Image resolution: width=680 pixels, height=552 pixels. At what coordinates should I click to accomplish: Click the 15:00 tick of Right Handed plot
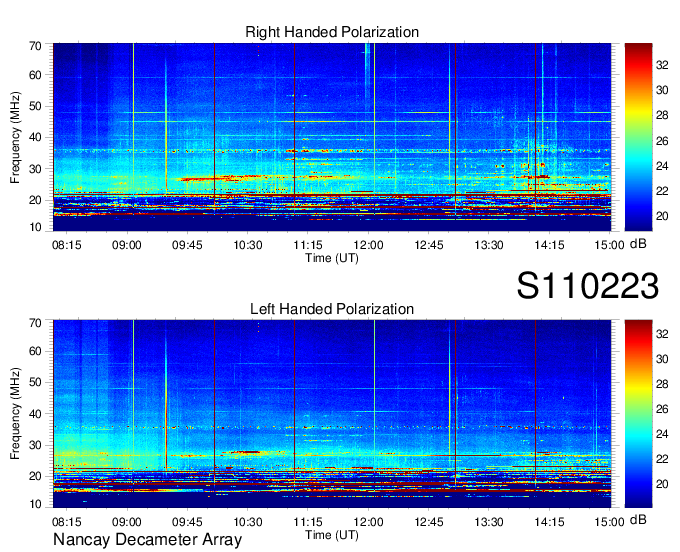[609, 245]
